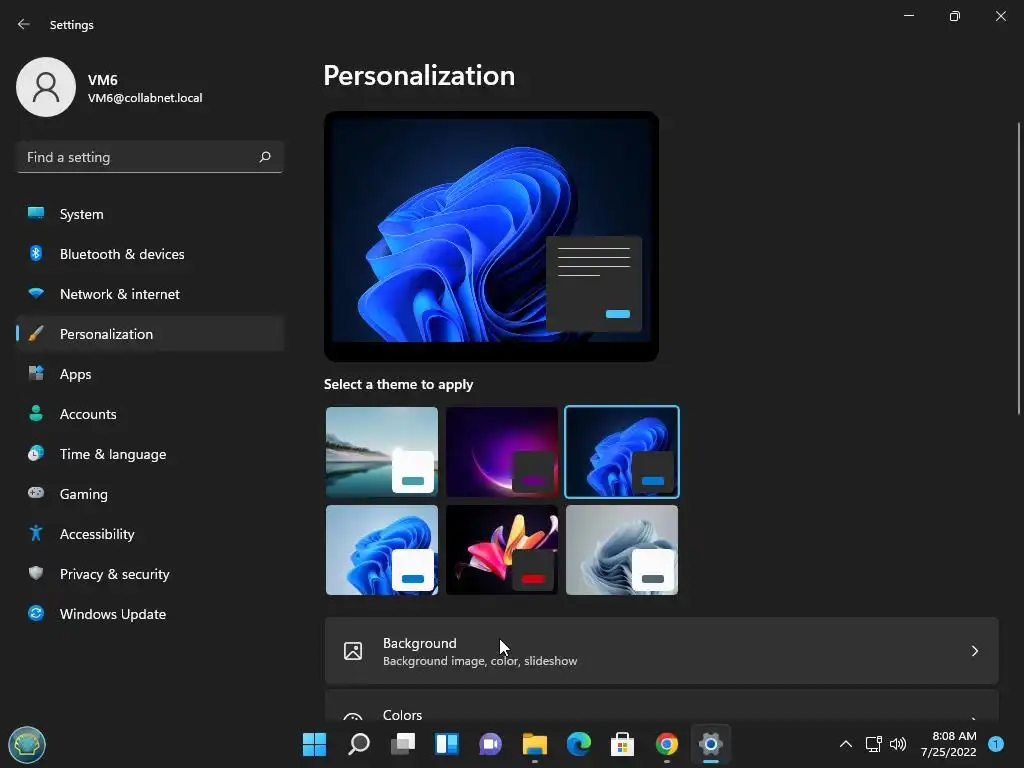Image resolution: width=1024 pixels, height=768 pixels.
Task: Open the clock and date flyout
Action: (x=948, y=744)
